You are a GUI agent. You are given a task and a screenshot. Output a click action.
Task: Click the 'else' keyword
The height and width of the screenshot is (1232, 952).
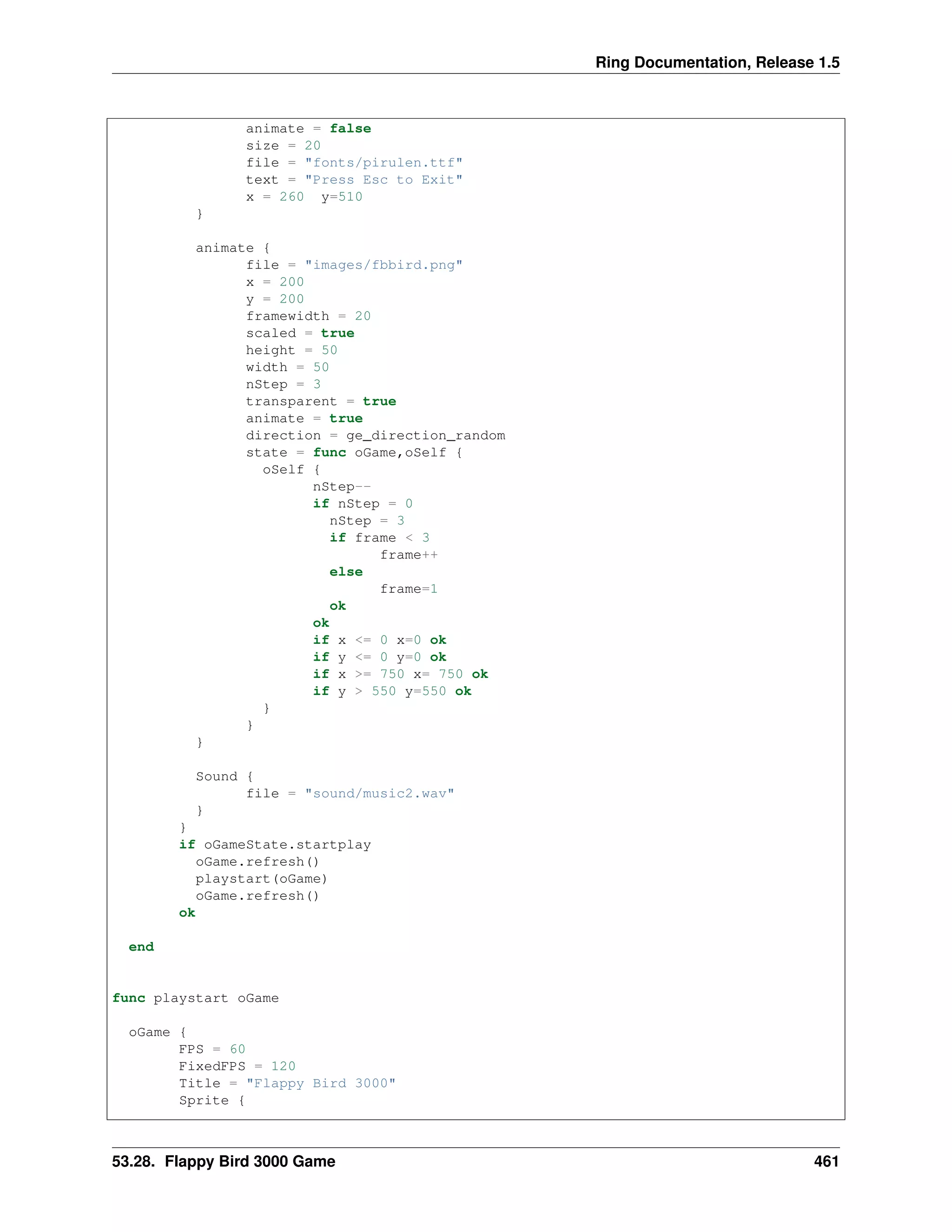click(x=346, y=572)
